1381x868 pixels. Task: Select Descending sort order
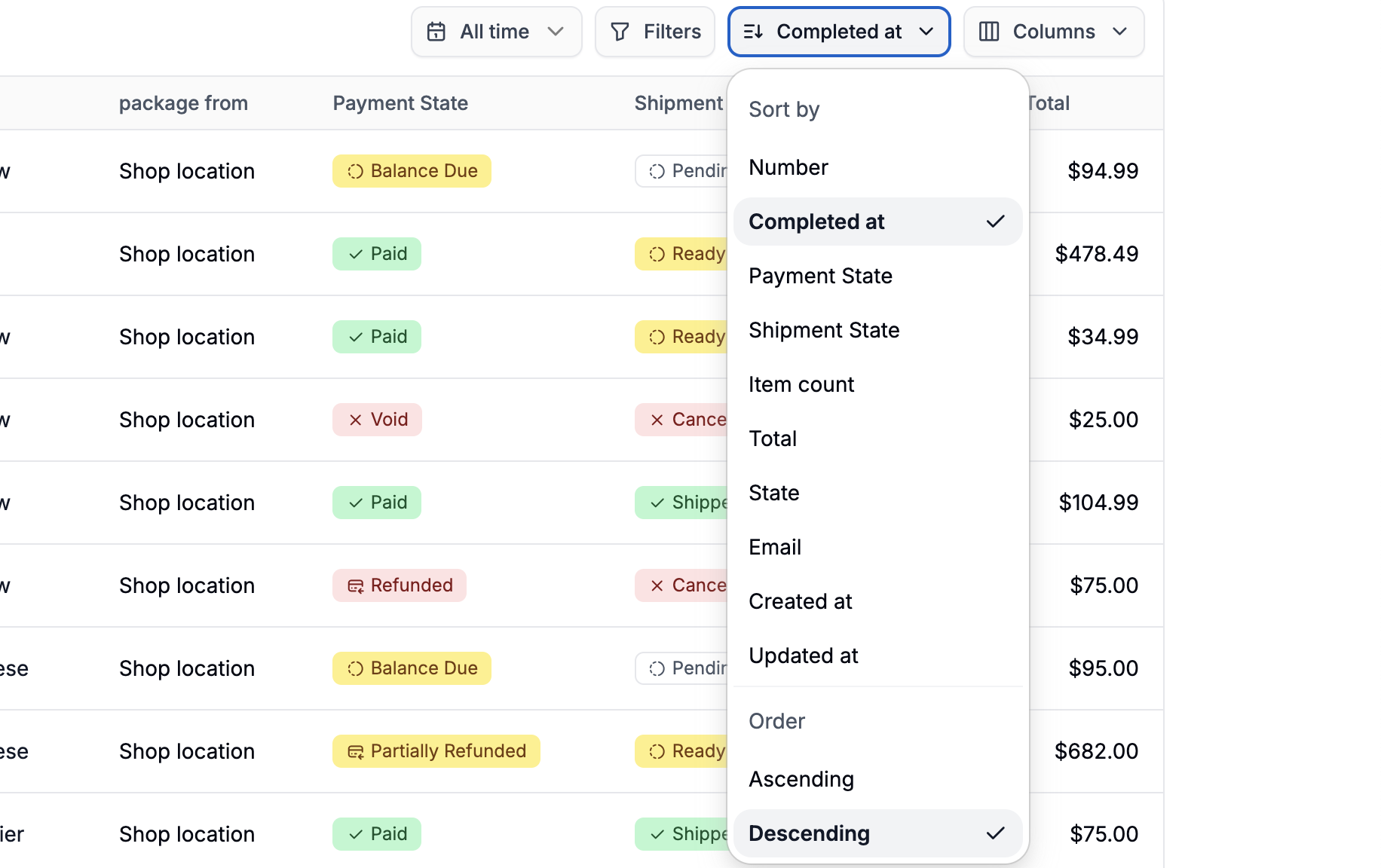(x=810, y=833)
